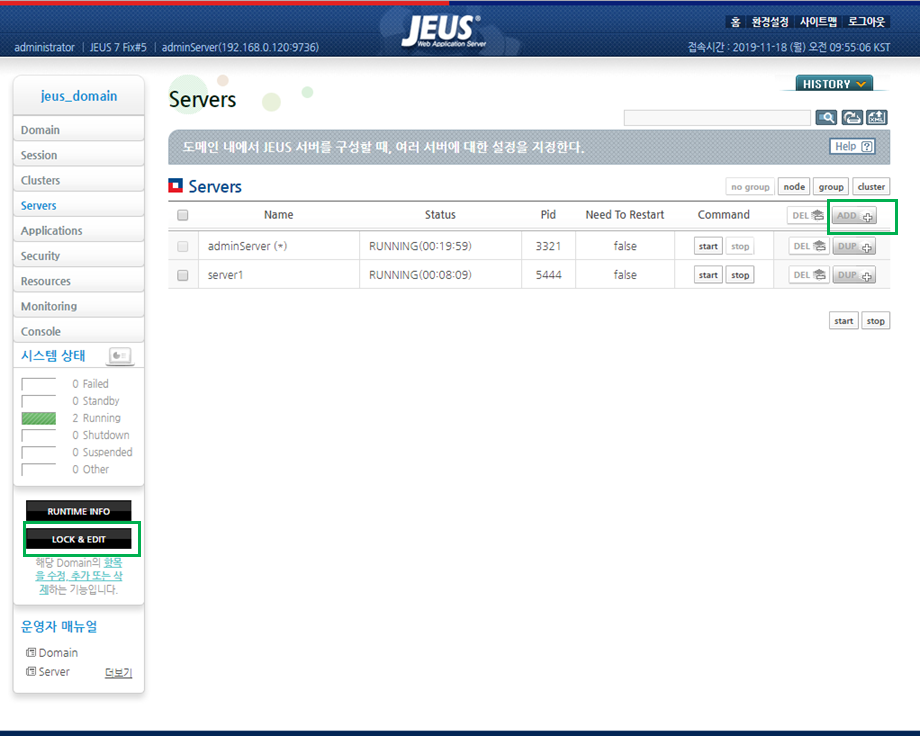920x736 pixels.
Task: Open Session in the side menu
Action: [x=79, y=155]
